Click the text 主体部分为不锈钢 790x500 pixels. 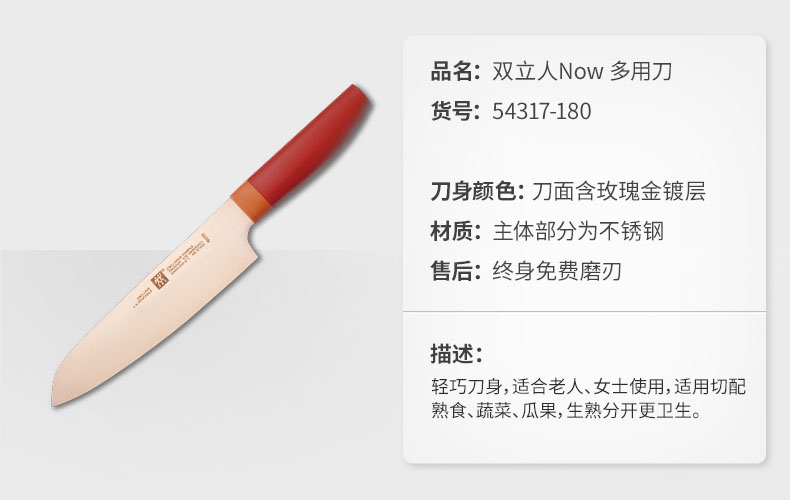tap(578, 231)
